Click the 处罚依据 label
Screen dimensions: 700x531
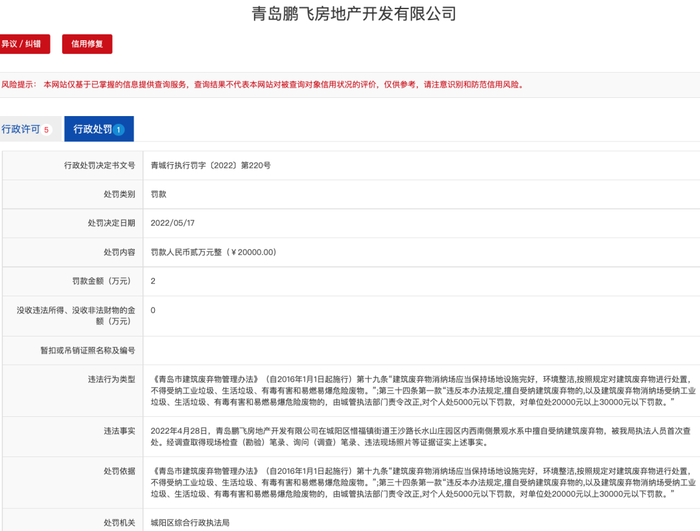point(119,471)
